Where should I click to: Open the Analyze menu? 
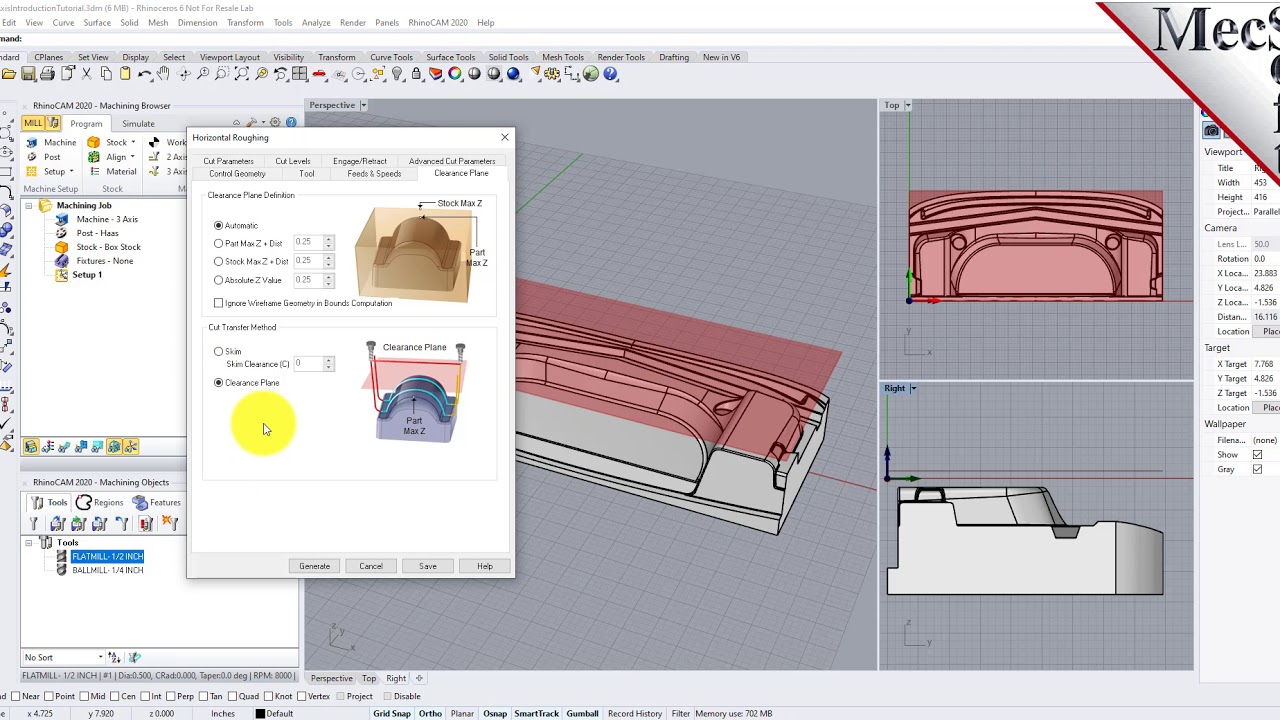(x=316, y=22)
